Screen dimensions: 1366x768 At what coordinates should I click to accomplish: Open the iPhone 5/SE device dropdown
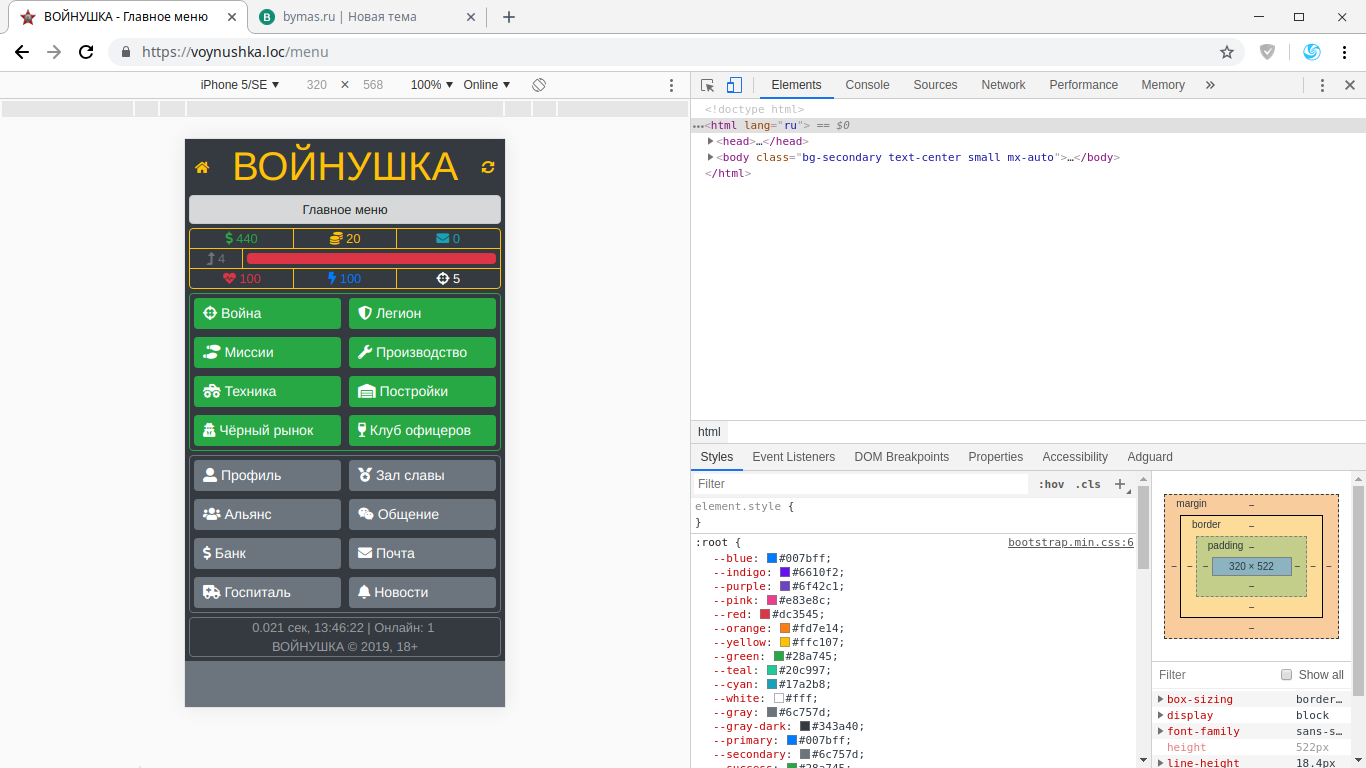[240, 85]
